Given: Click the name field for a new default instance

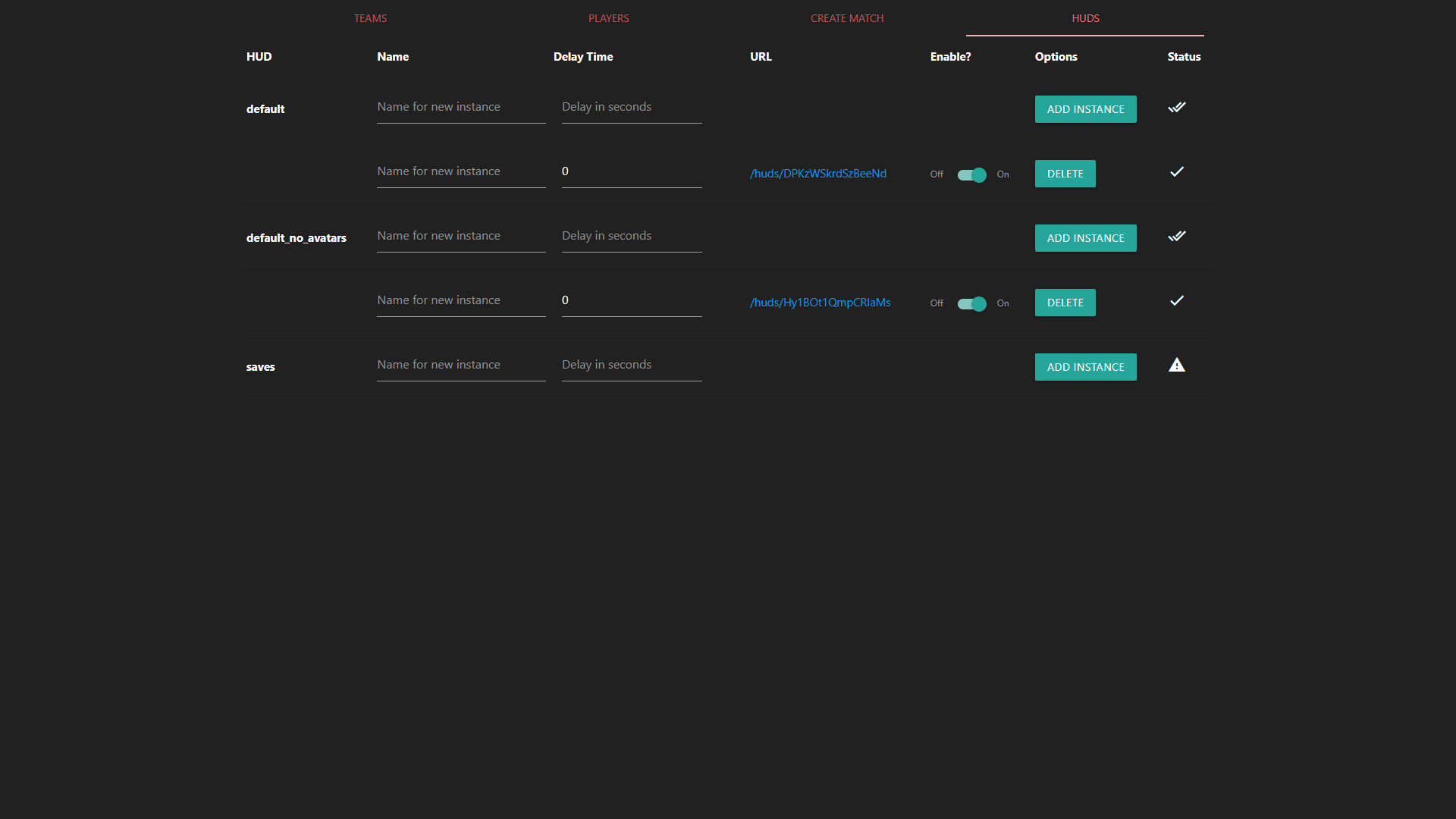Looking at the screenshot, I should coord(461,107).
